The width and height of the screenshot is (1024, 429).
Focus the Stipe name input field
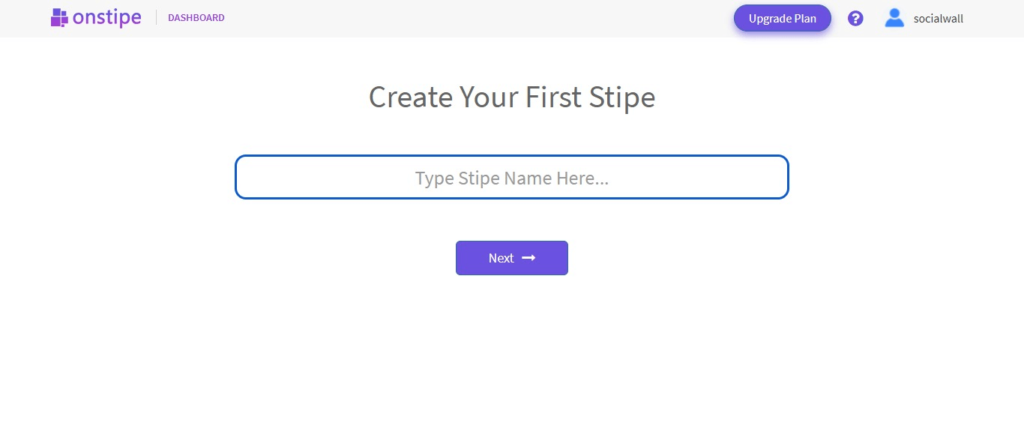click(511, 177)
